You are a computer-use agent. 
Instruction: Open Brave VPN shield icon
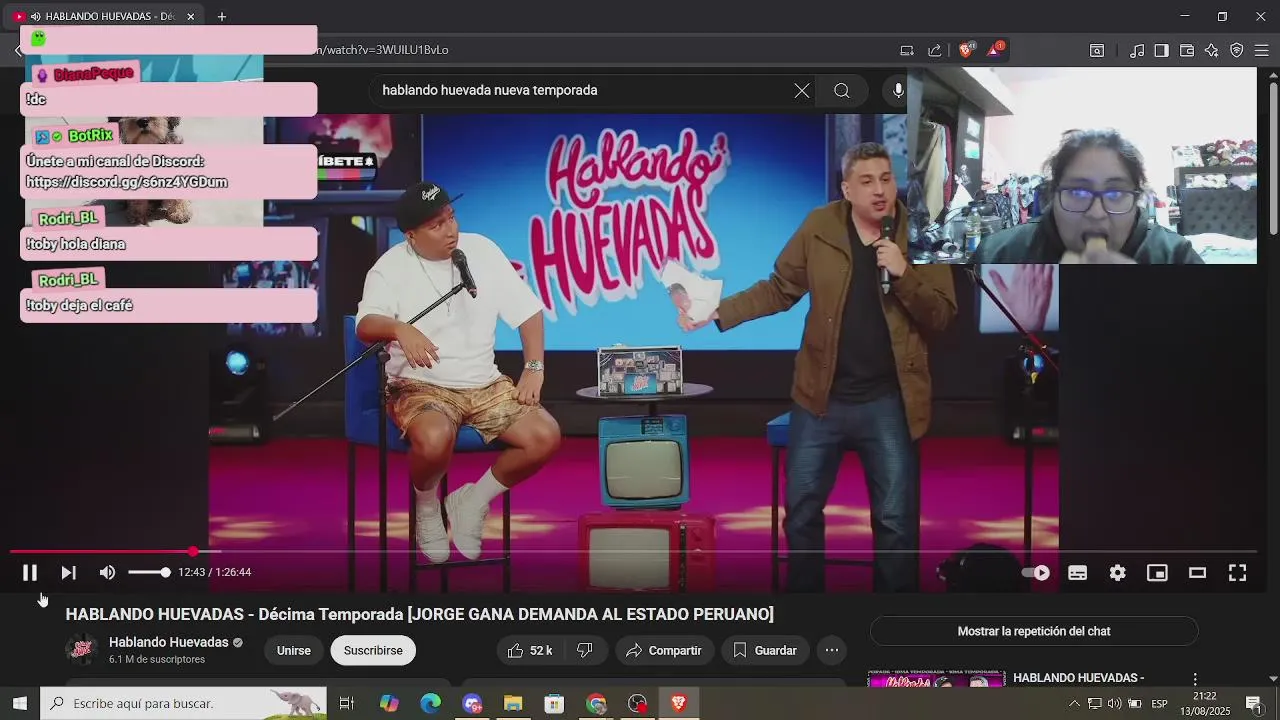point(1237,50)
